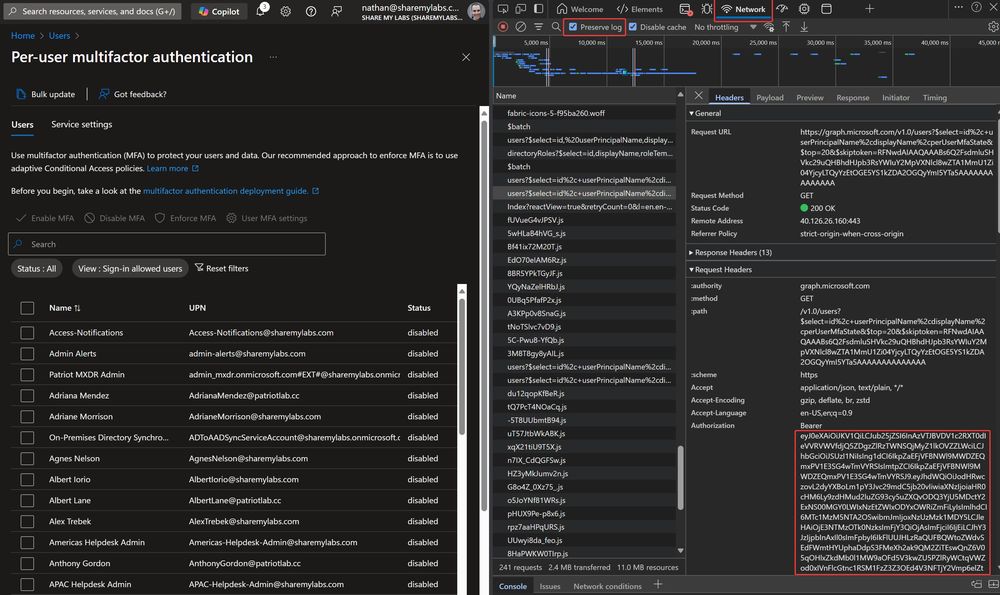The width and height of the screenshot is (1000, 595).
Task: Check the Patriot MXDR Admin row
Action: pos(27,375)
